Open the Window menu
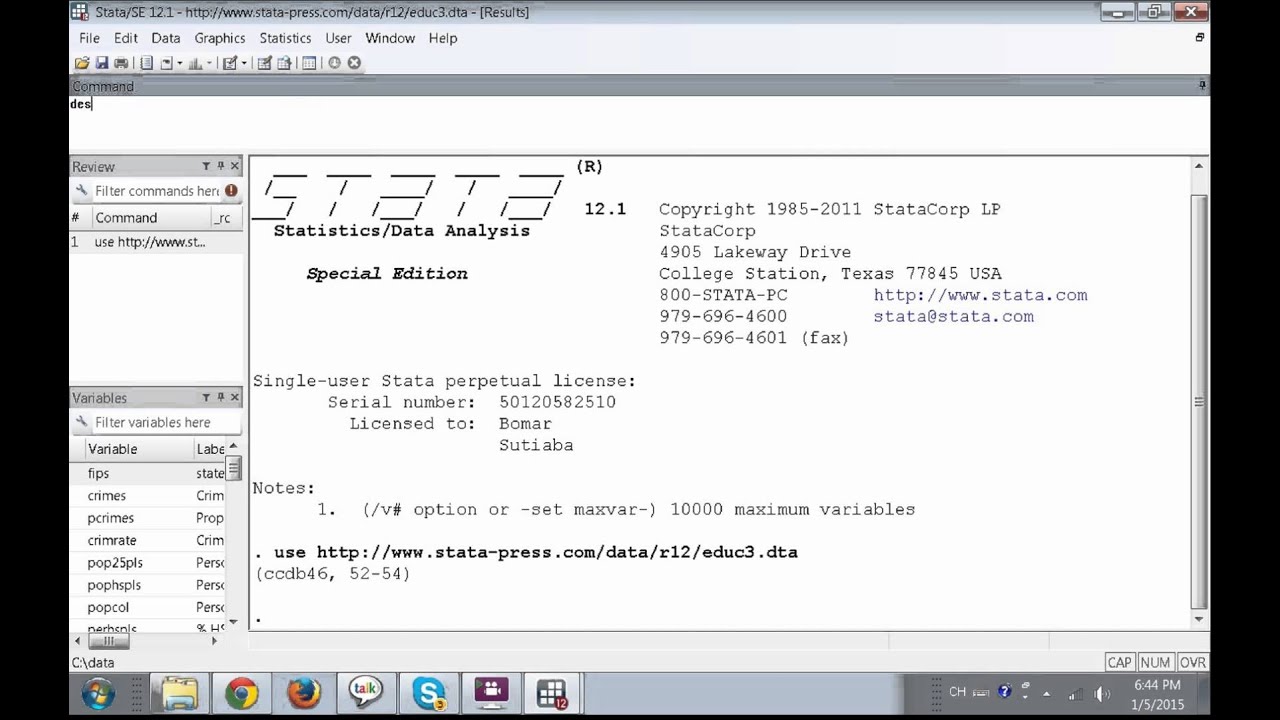The height and width of the screenshot is (720, 1280). (390, 38)
